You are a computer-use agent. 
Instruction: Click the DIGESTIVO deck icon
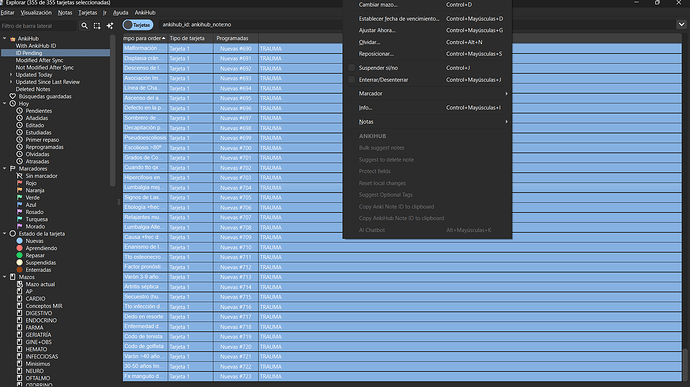19,313
